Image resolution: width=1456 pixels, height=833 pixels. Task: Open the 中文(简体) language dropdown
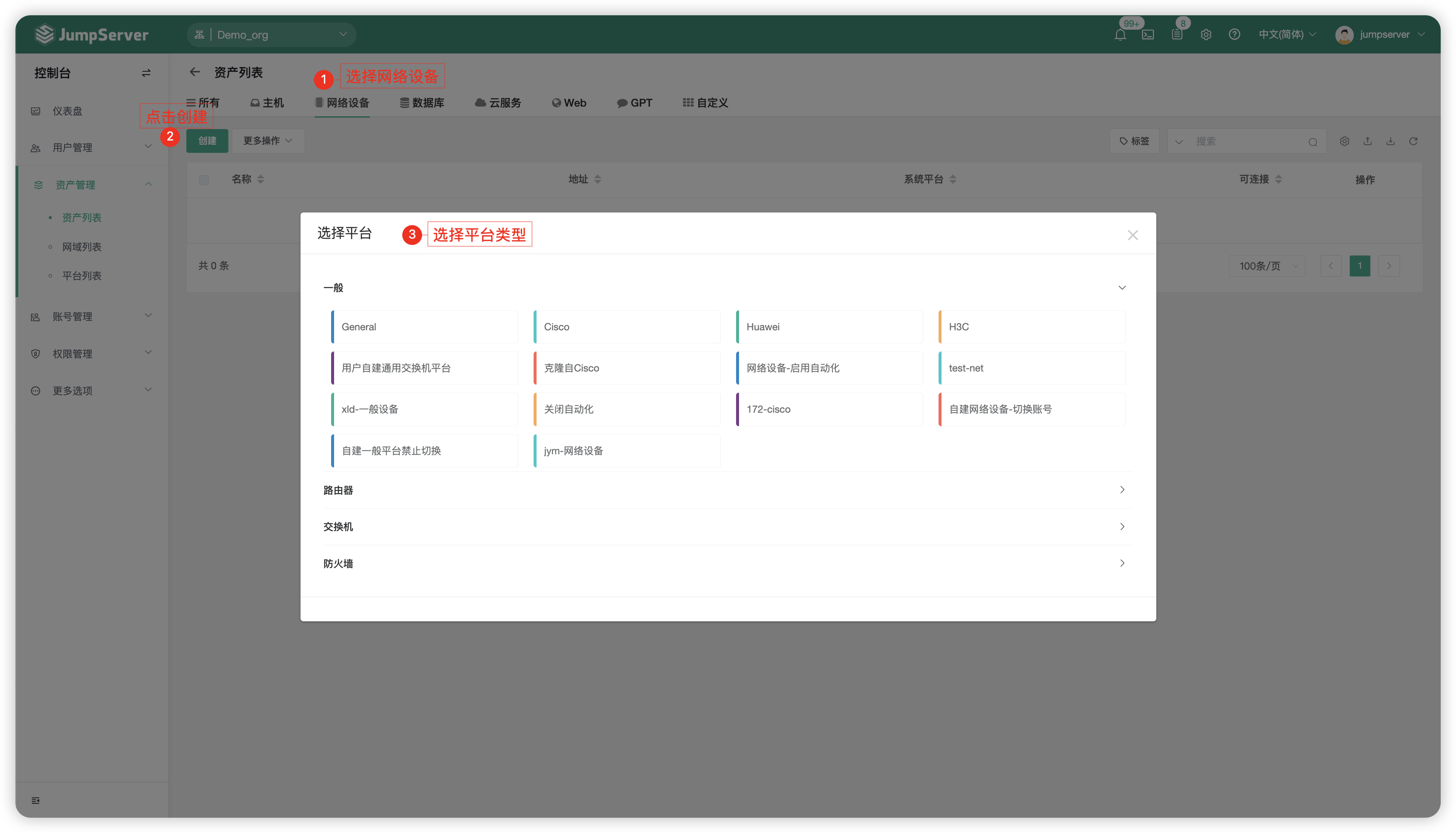(x=1287, y=35)
